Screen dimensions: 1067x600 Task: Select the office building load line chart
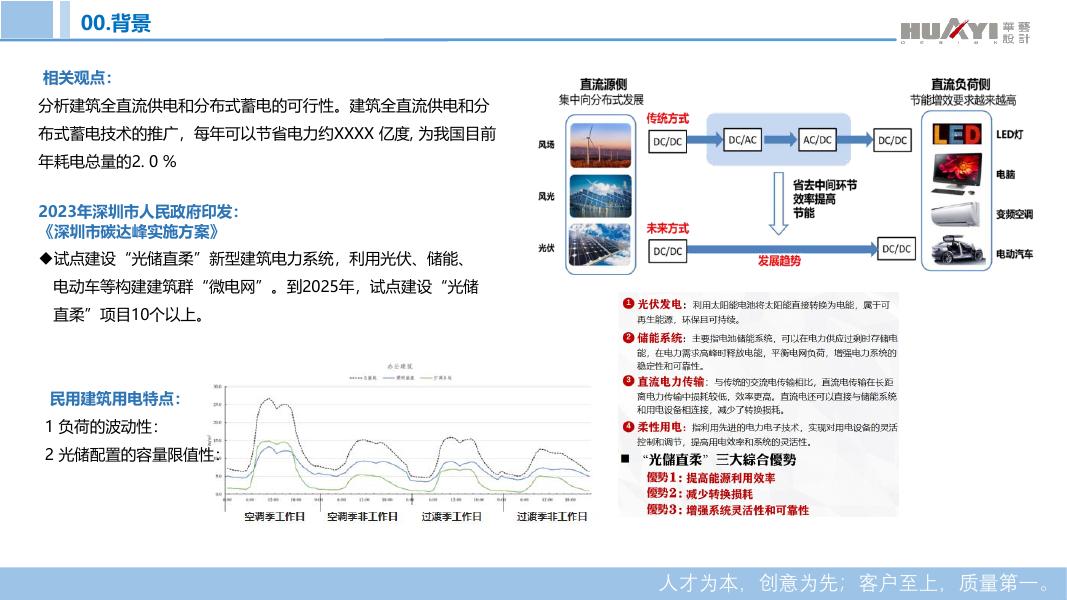click(402, 440)
